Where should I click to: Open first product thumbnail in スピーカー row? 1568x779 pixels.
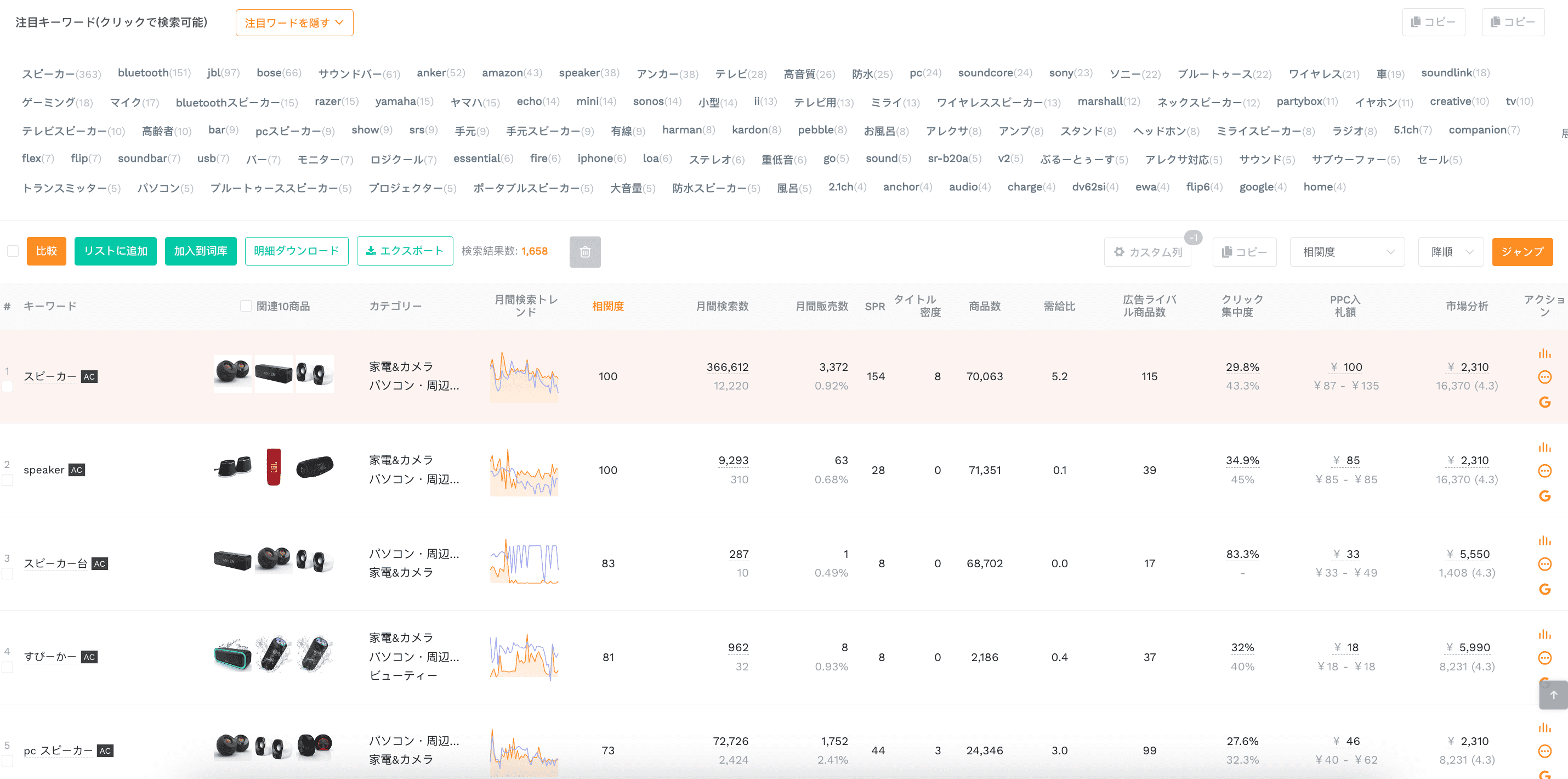pos(232,372)
